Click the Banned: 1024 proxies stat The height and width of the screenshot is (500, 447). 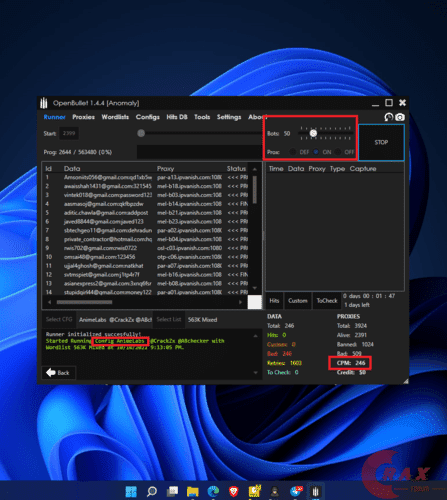[355, 344]
